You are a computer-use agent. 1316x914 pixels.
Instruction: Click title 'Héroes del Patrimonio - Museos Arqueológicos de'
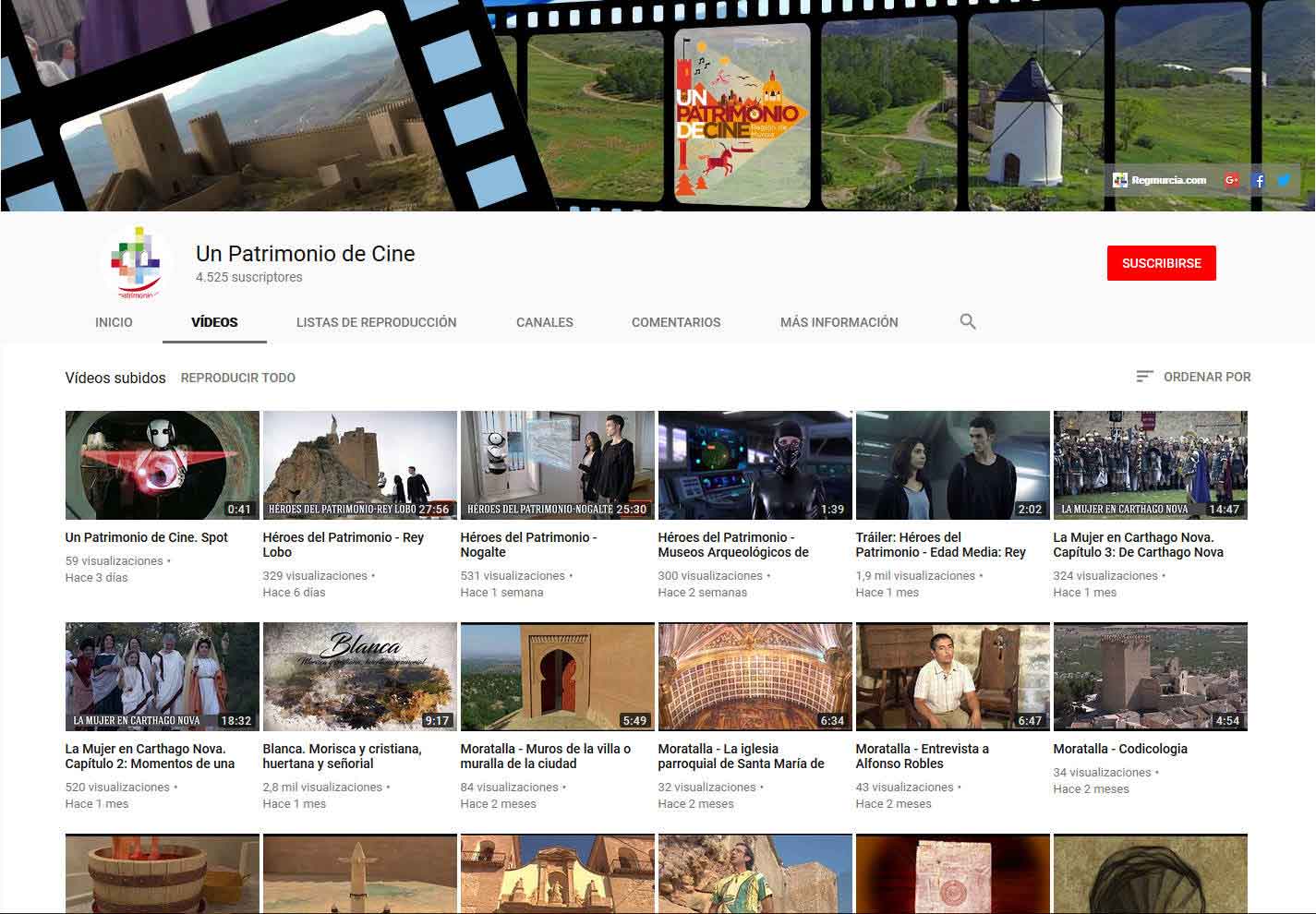(x=733, y=545)
